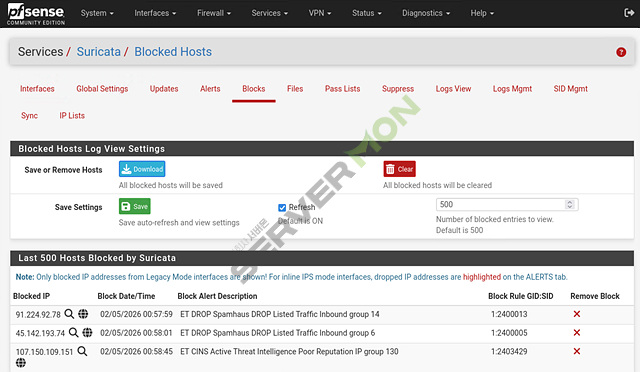Select IP address 91.224.92.78
Viewport: 640px width, 372px height.
tap(38, 314)
